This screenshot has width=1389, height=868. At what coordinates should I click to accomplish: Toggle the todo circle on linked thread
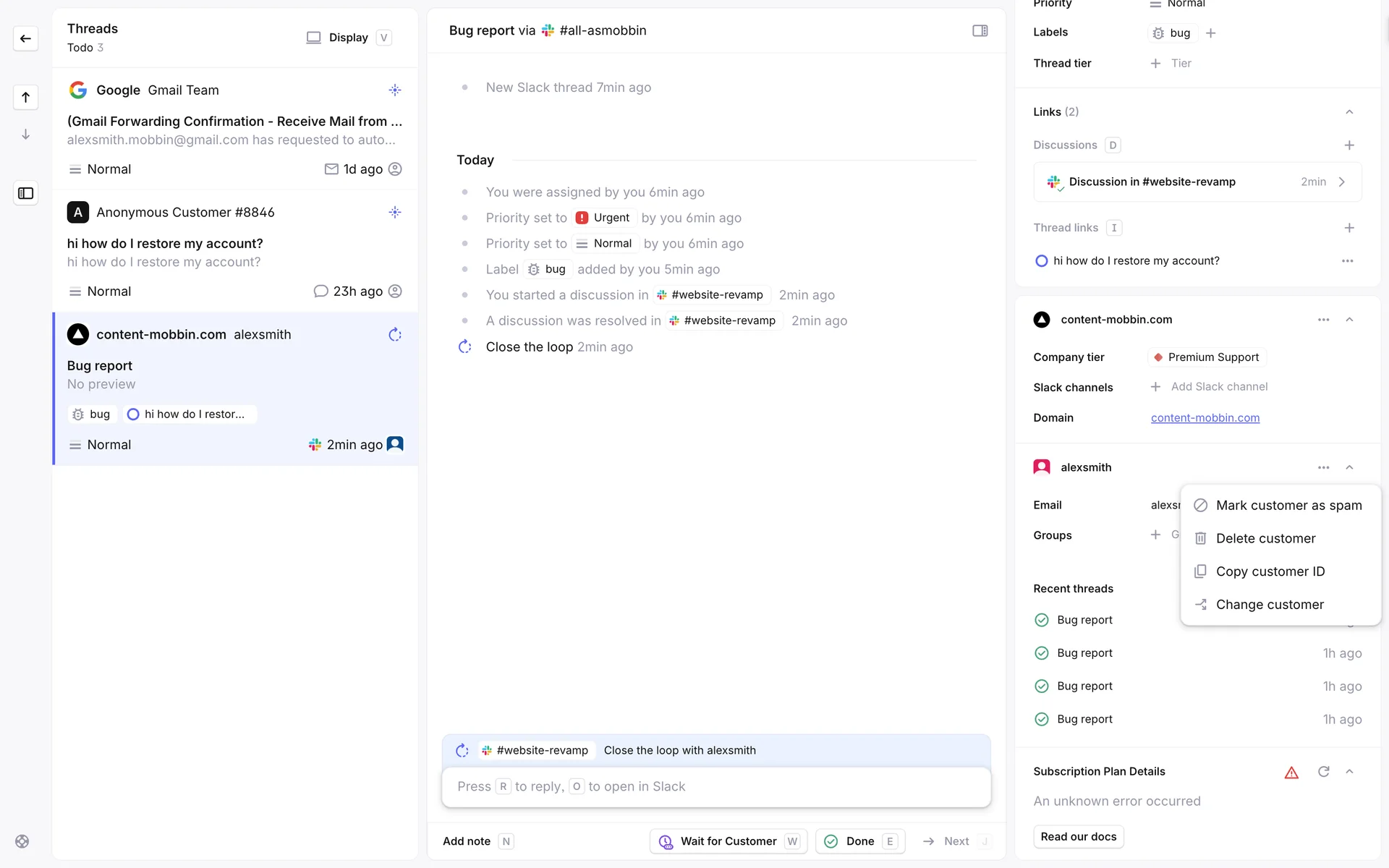[x=1041, y=261]
